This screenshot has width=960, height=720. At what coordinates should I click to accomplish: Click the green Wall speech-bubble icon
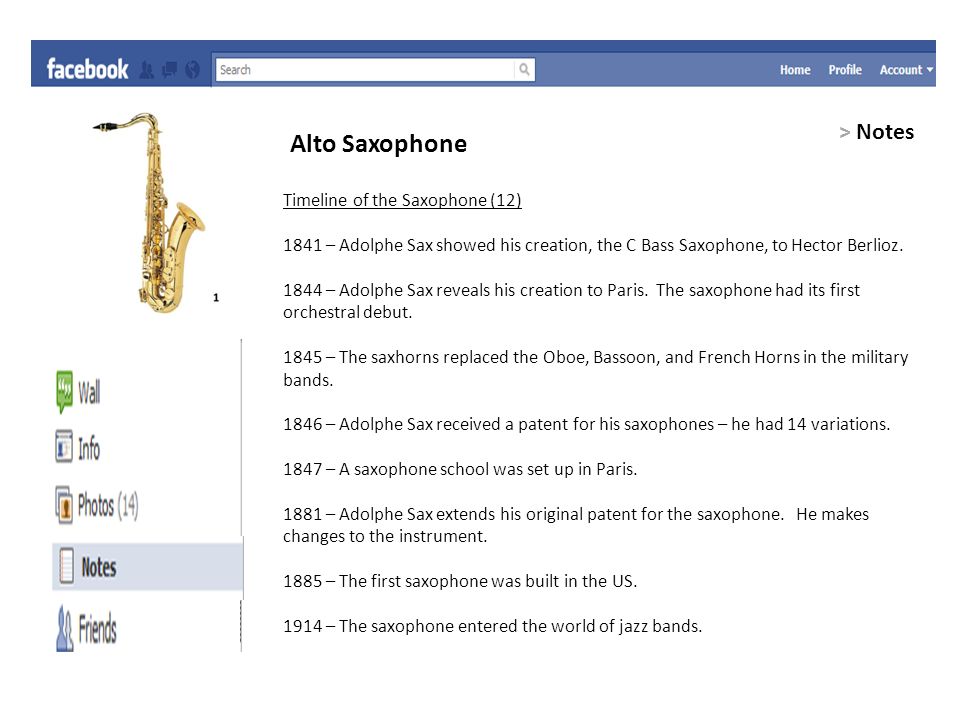[64, 392]
